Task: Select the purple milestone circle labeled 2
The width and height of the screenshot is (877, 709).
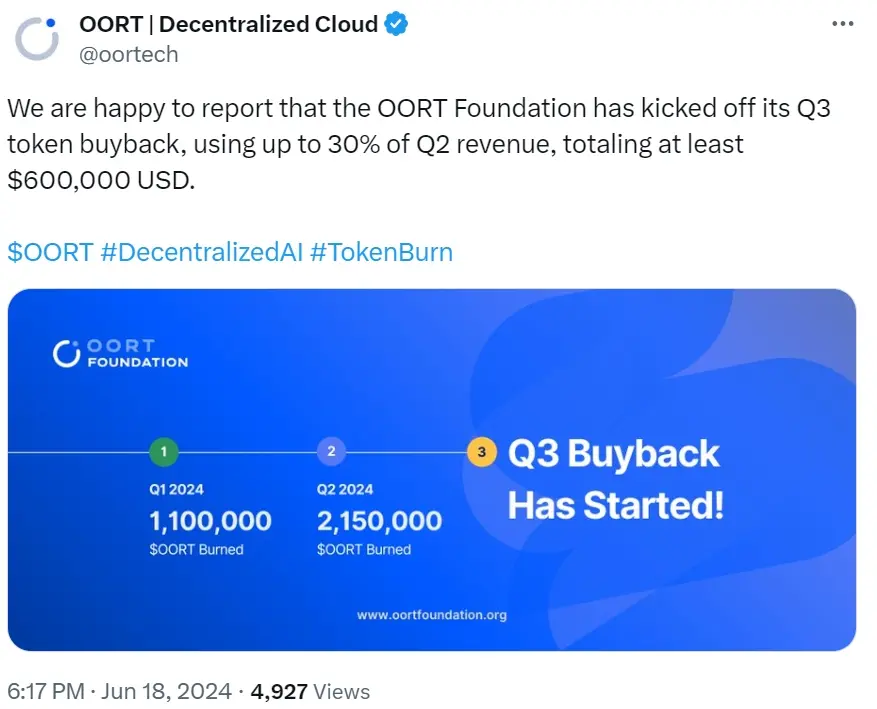Action: 332,451
